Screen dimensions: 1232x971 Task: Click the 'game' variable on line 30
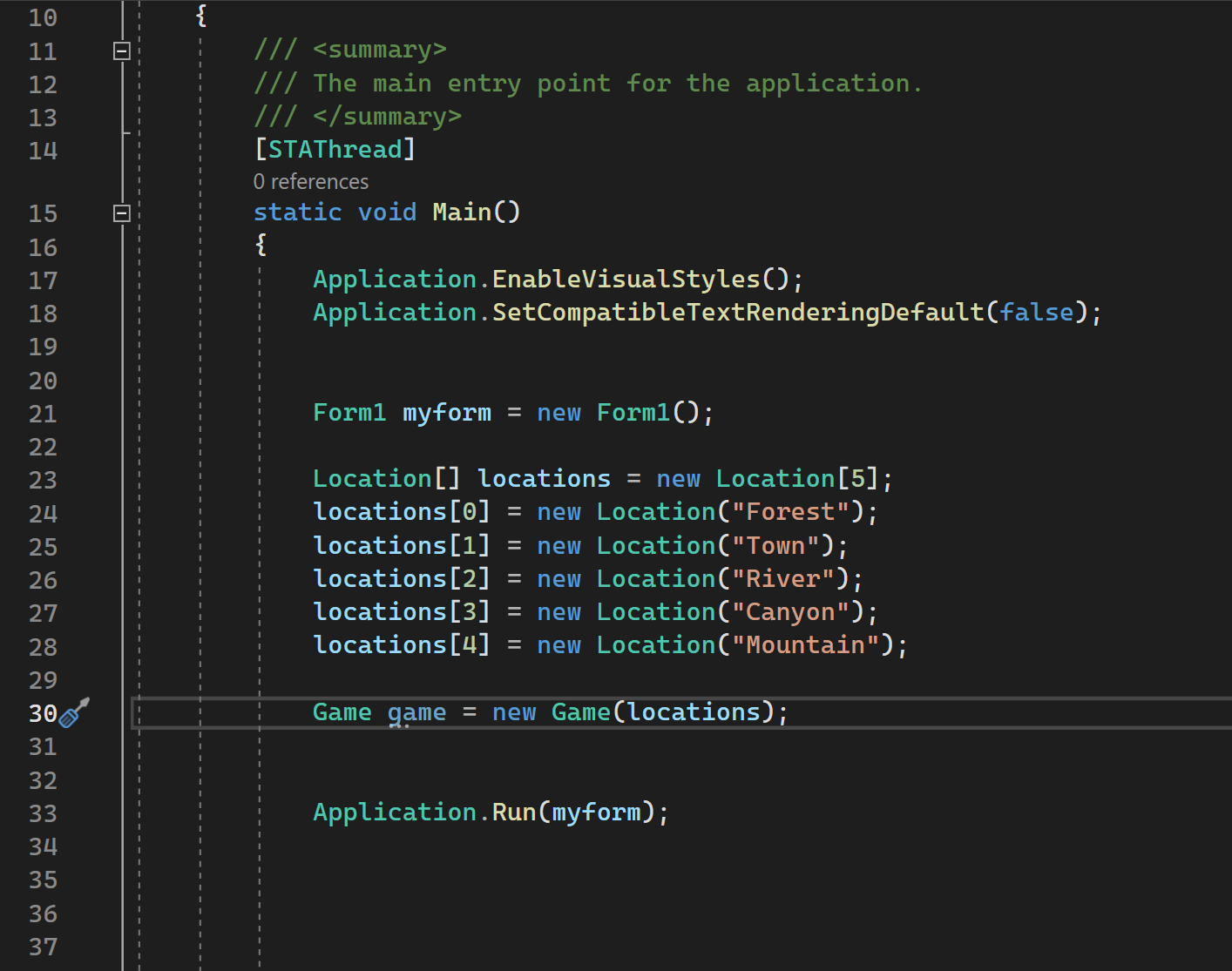point(416,713)
